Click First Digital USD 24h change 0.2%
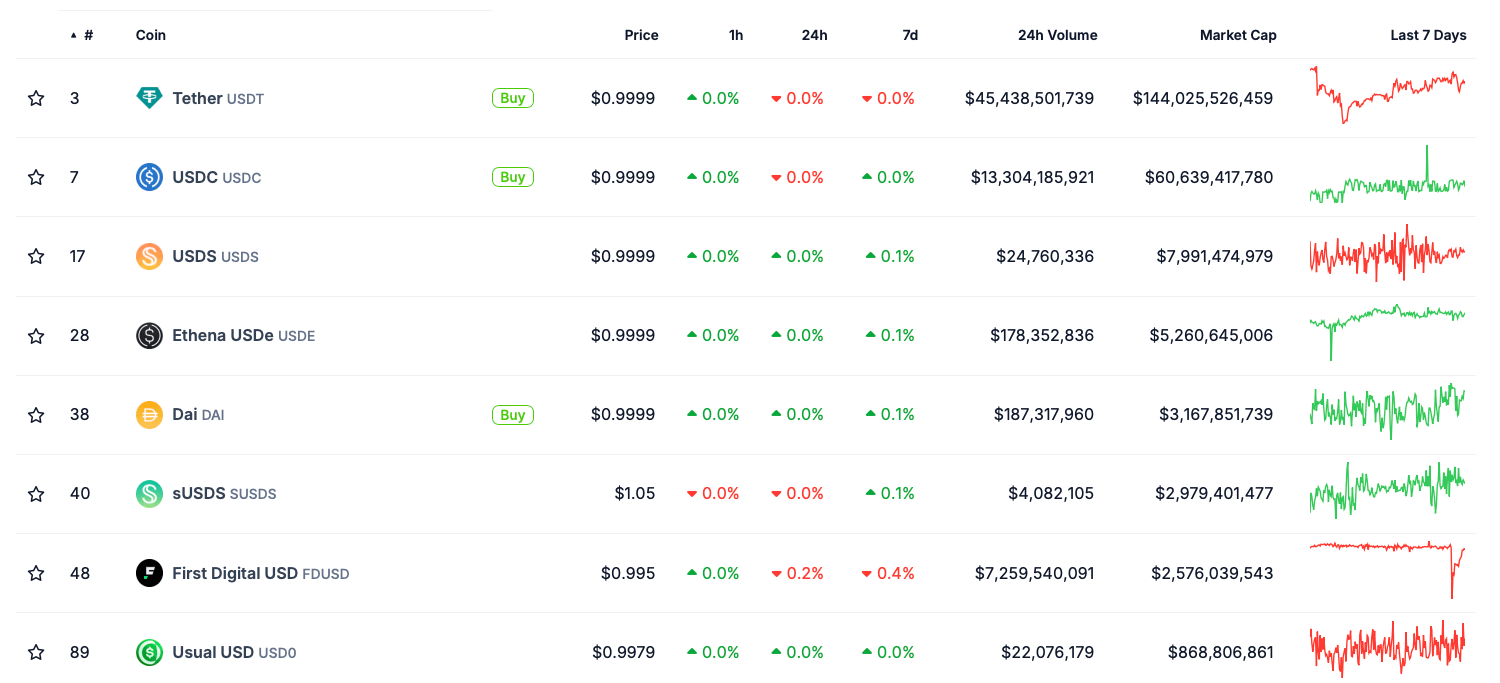This screenshot has width=1500, height=683. (797, 573)
